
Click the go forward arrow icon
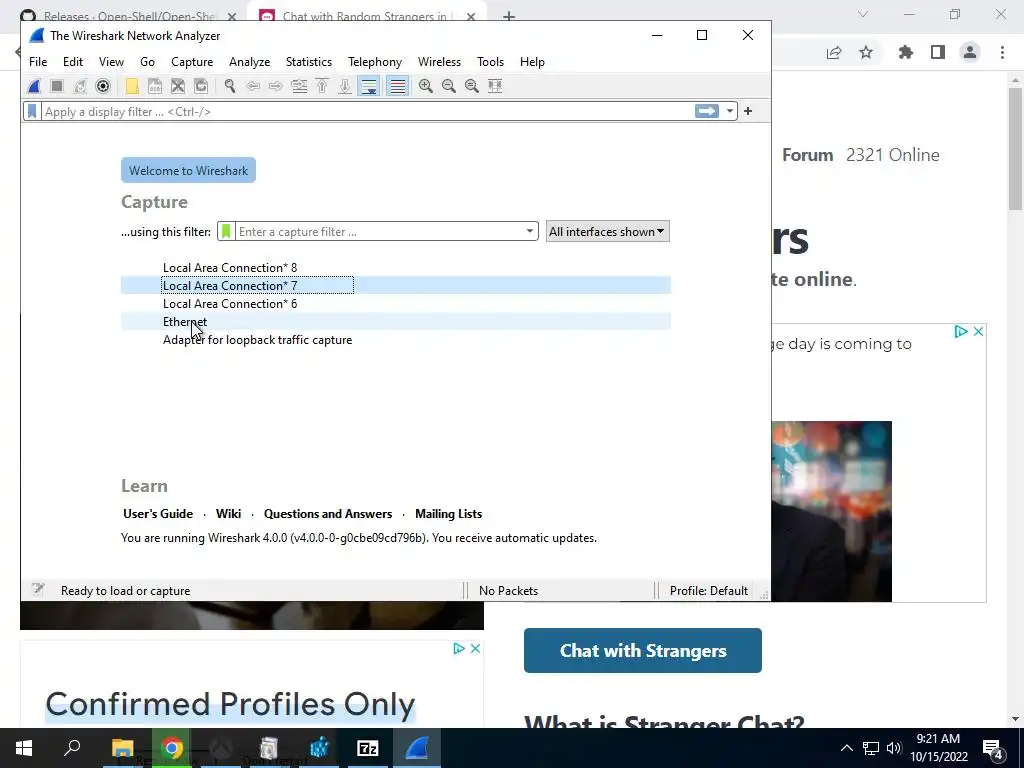276,86
